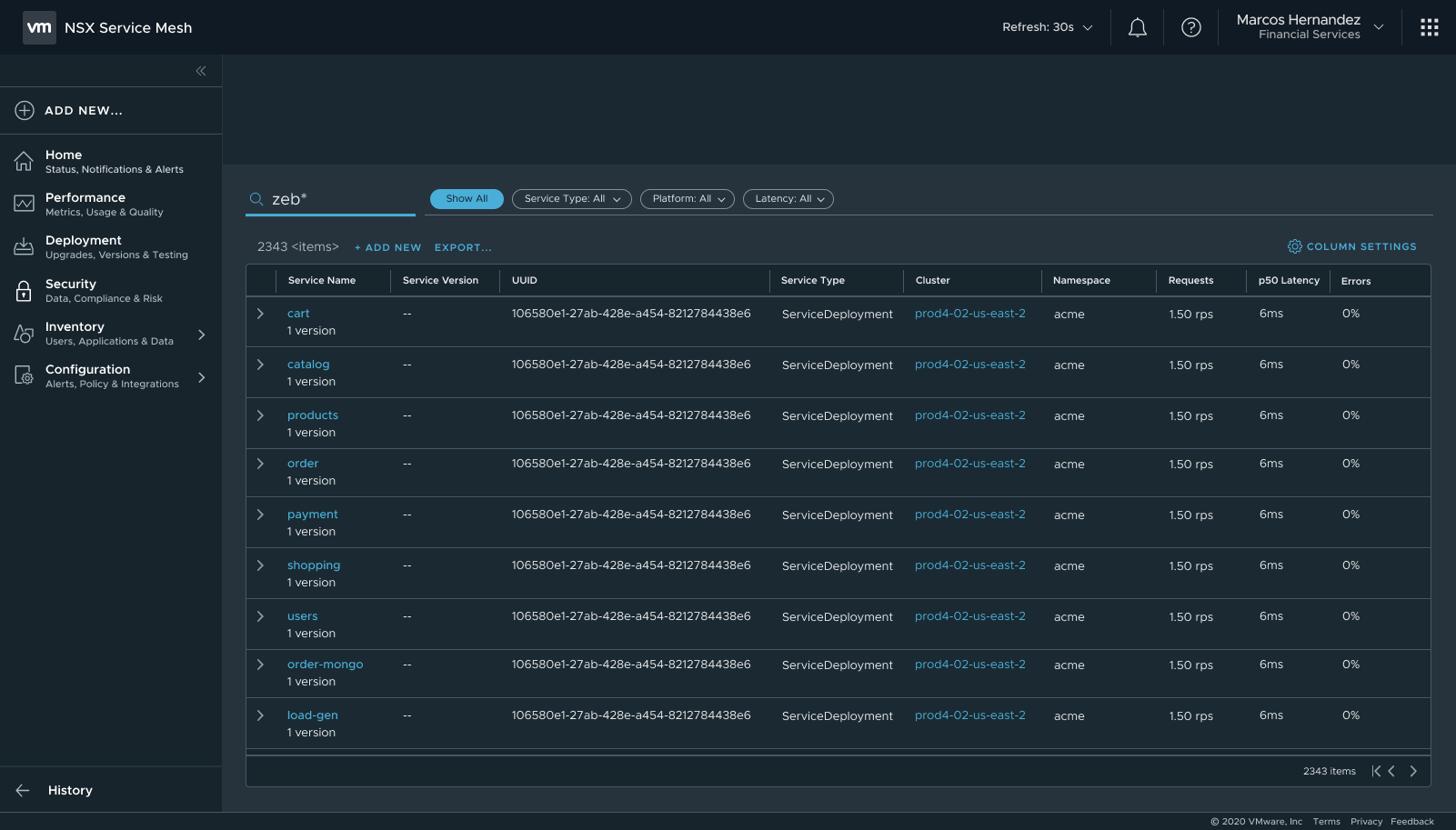This screenshot has width=1456, height=830.
Task: Open Home menu item
Action: click(111, 162)
